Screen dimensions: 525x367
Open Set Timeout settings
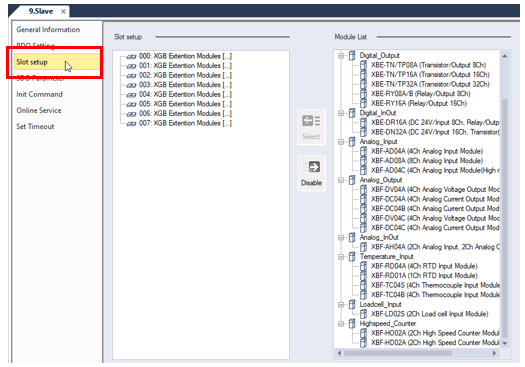(35, 127)
